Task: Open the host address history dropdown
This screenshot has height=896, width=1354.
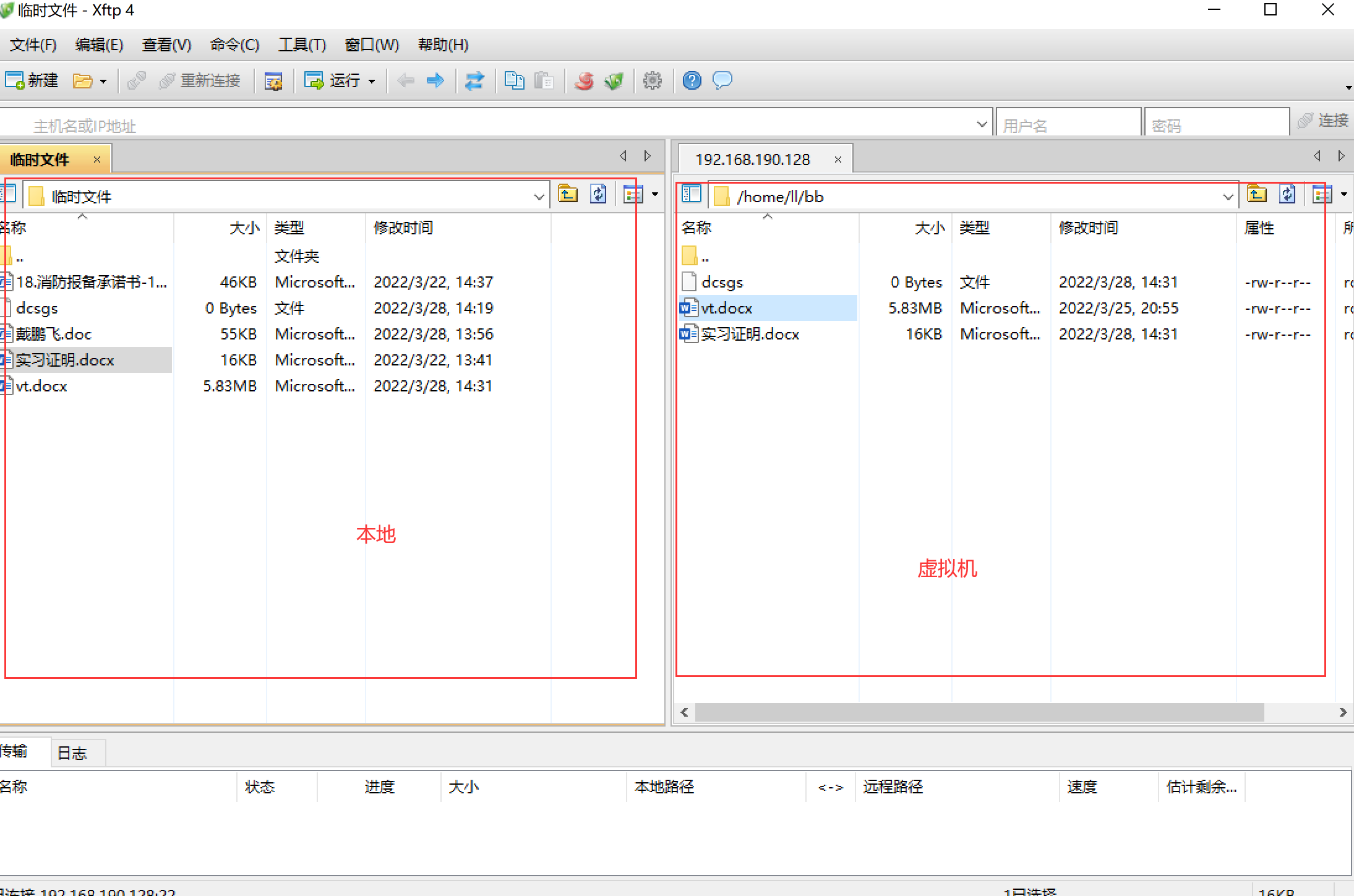Action: (x=982, y=124)
